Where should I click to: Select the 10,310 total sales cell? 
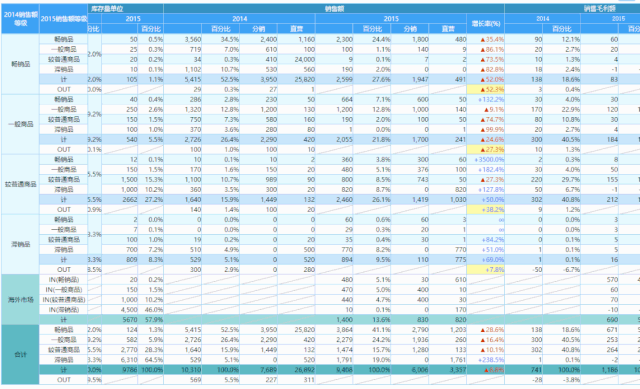tap(182, 370)
